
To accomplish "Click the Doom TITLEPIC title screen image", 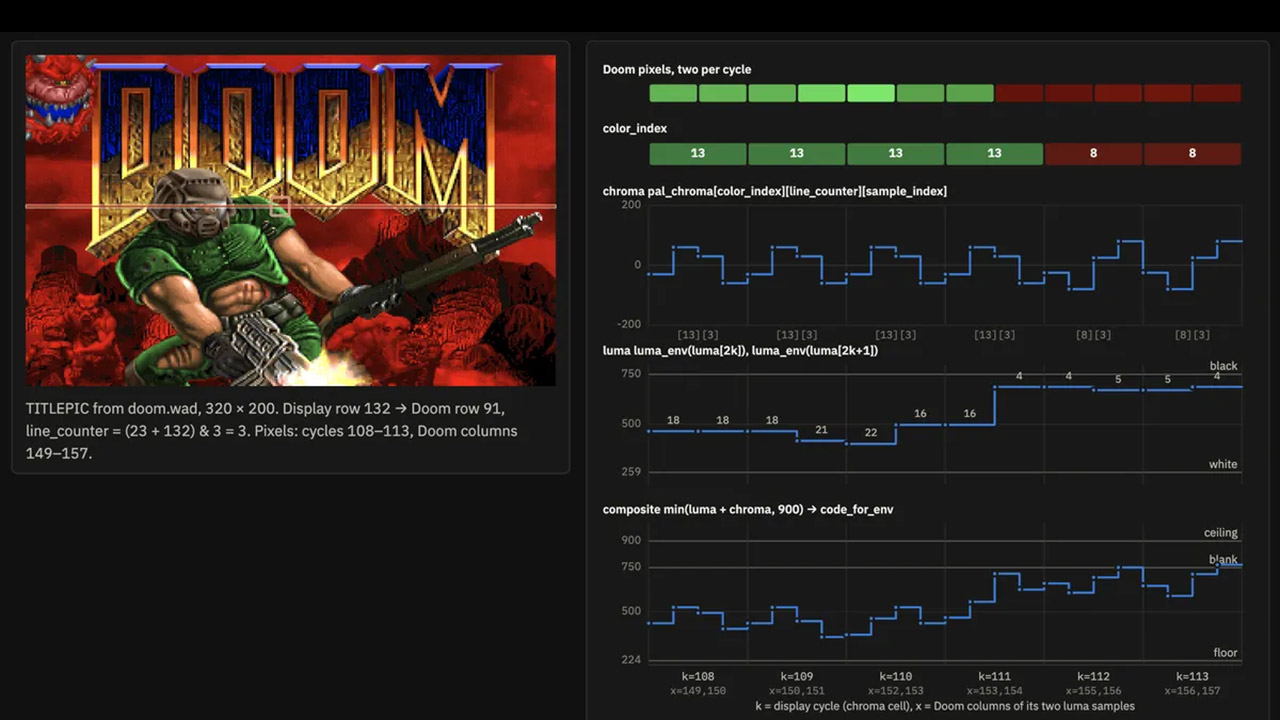I will (x=291, y=220).
